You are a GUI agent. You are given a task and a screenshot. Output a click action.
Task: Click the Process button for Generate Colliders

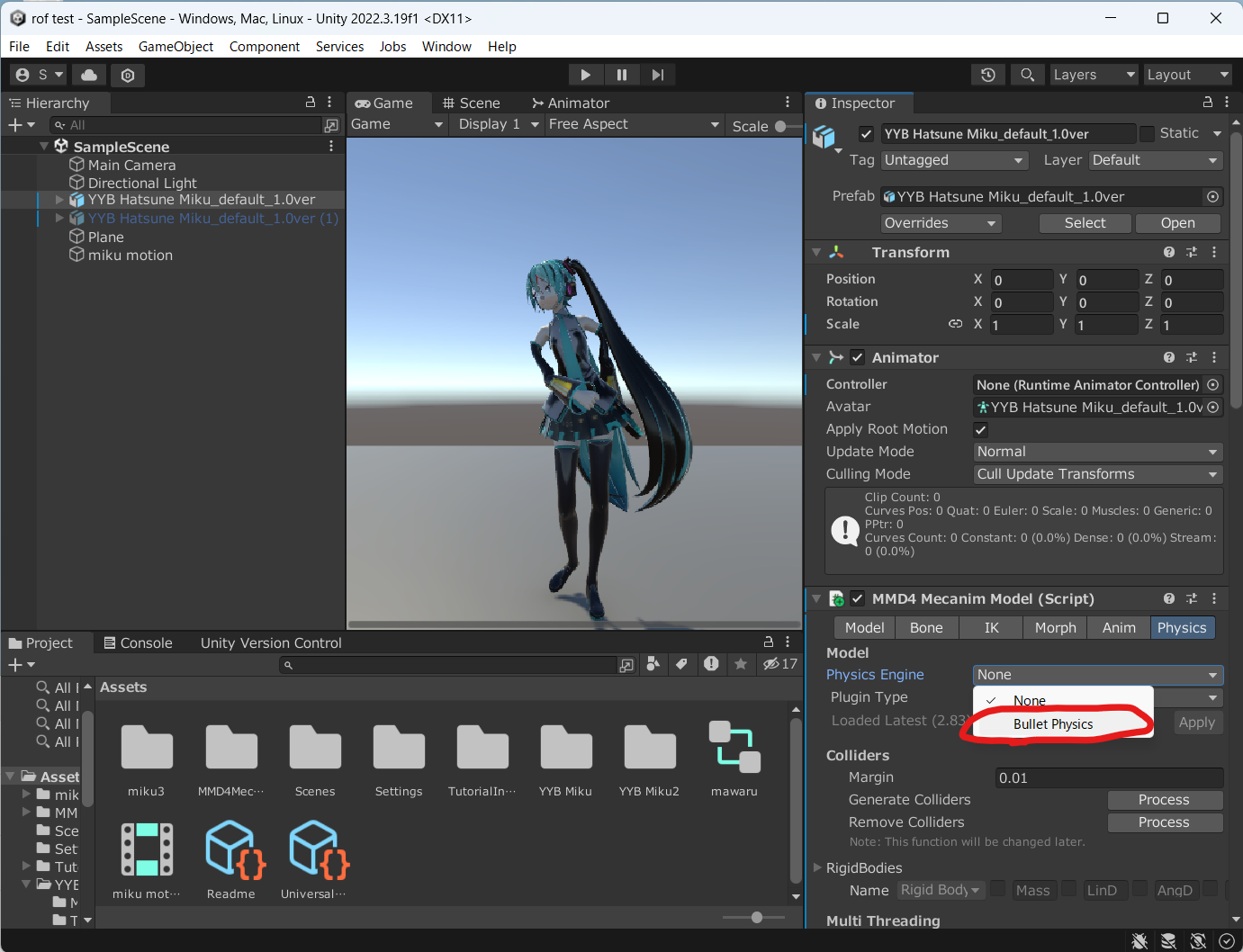click(1165, 799)
